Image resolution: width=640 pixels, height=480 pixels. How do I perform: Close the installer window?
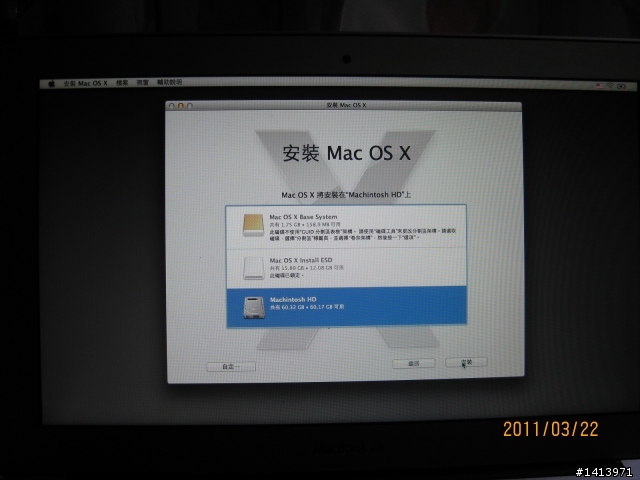click(x=171, y=106)
